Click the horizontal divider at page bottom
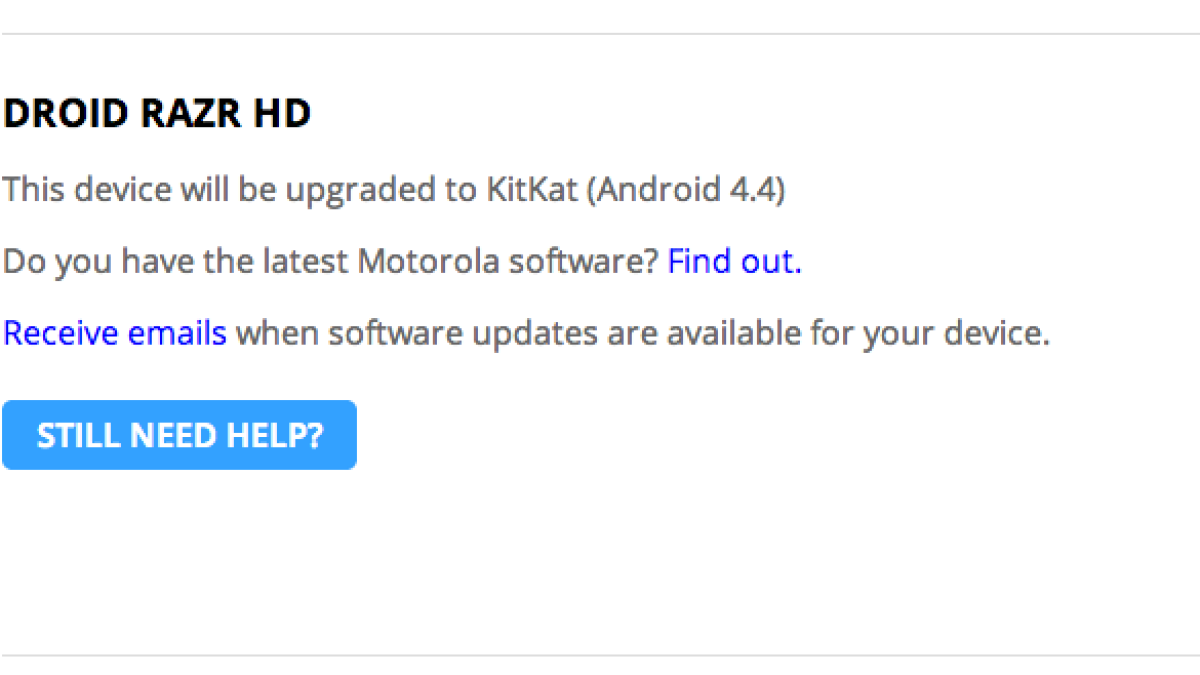The height and width of the screenshot is (675, 1200). pyautogui.click(x=600, y=656)
